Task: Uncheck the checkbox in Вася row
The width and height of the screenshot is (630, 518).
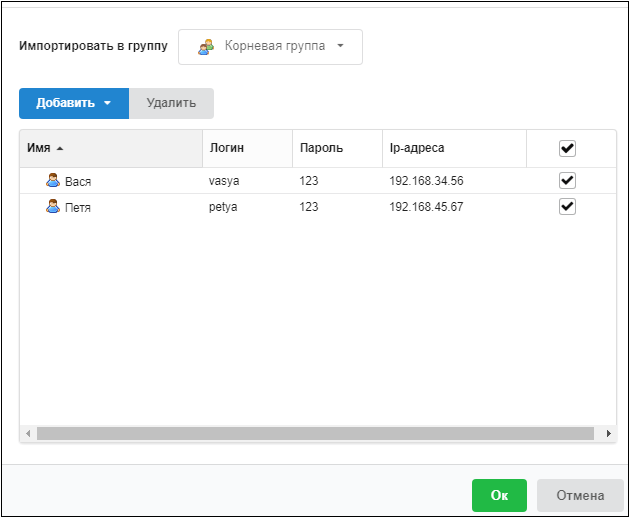Action: 567,180
